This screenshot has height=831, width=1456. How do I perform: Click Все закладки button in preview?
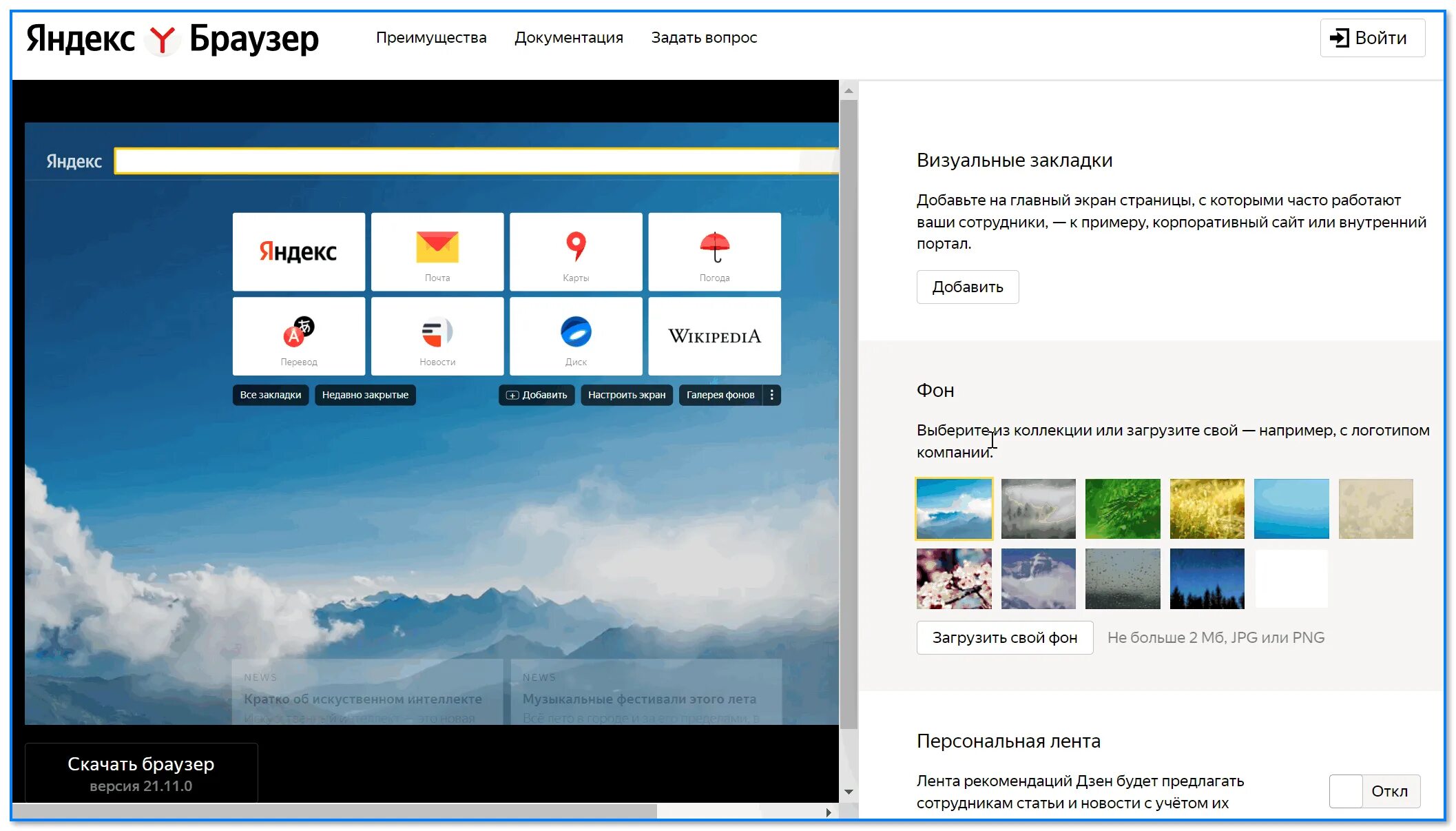pyautogui.click(x=271, y=395)
